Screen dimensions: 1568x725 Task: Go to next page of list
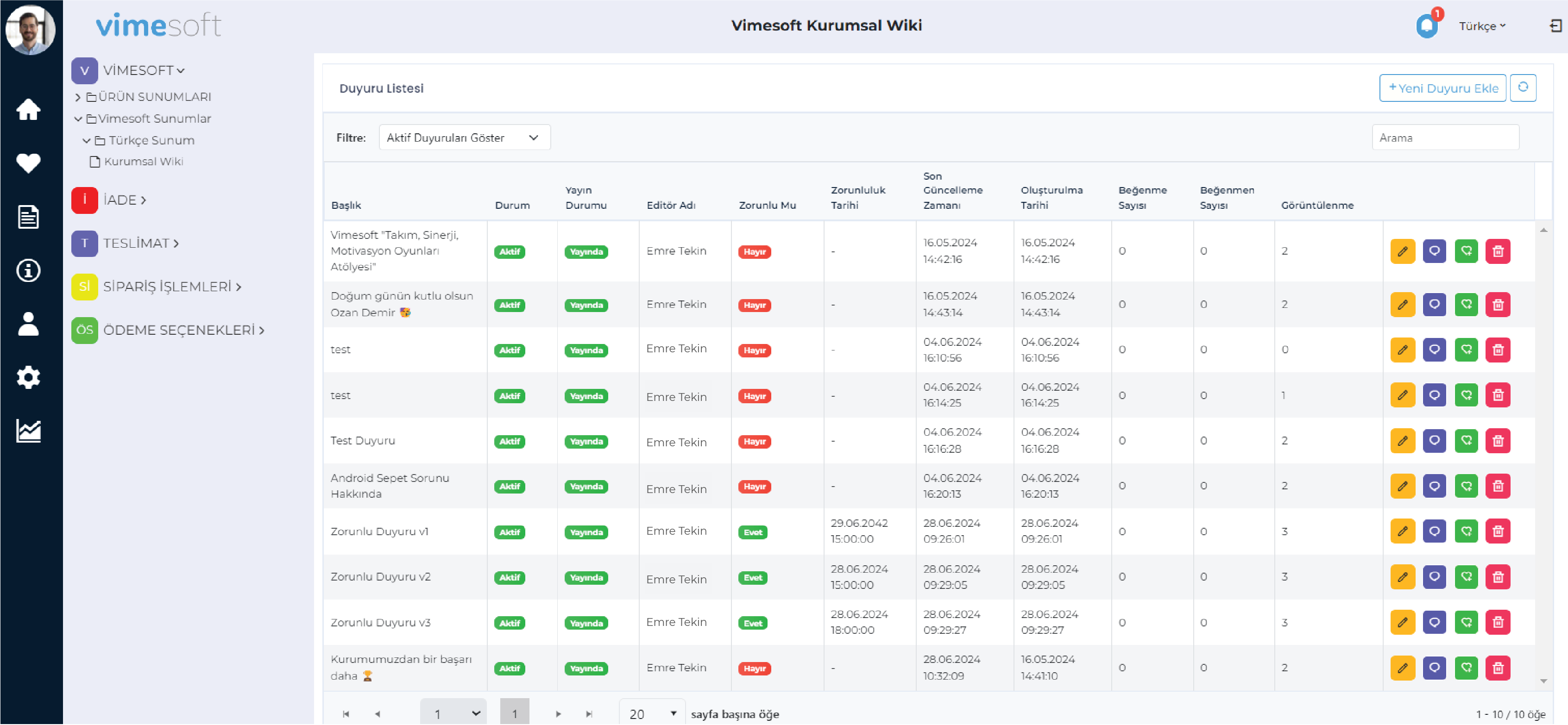click(x=558, y=713)
